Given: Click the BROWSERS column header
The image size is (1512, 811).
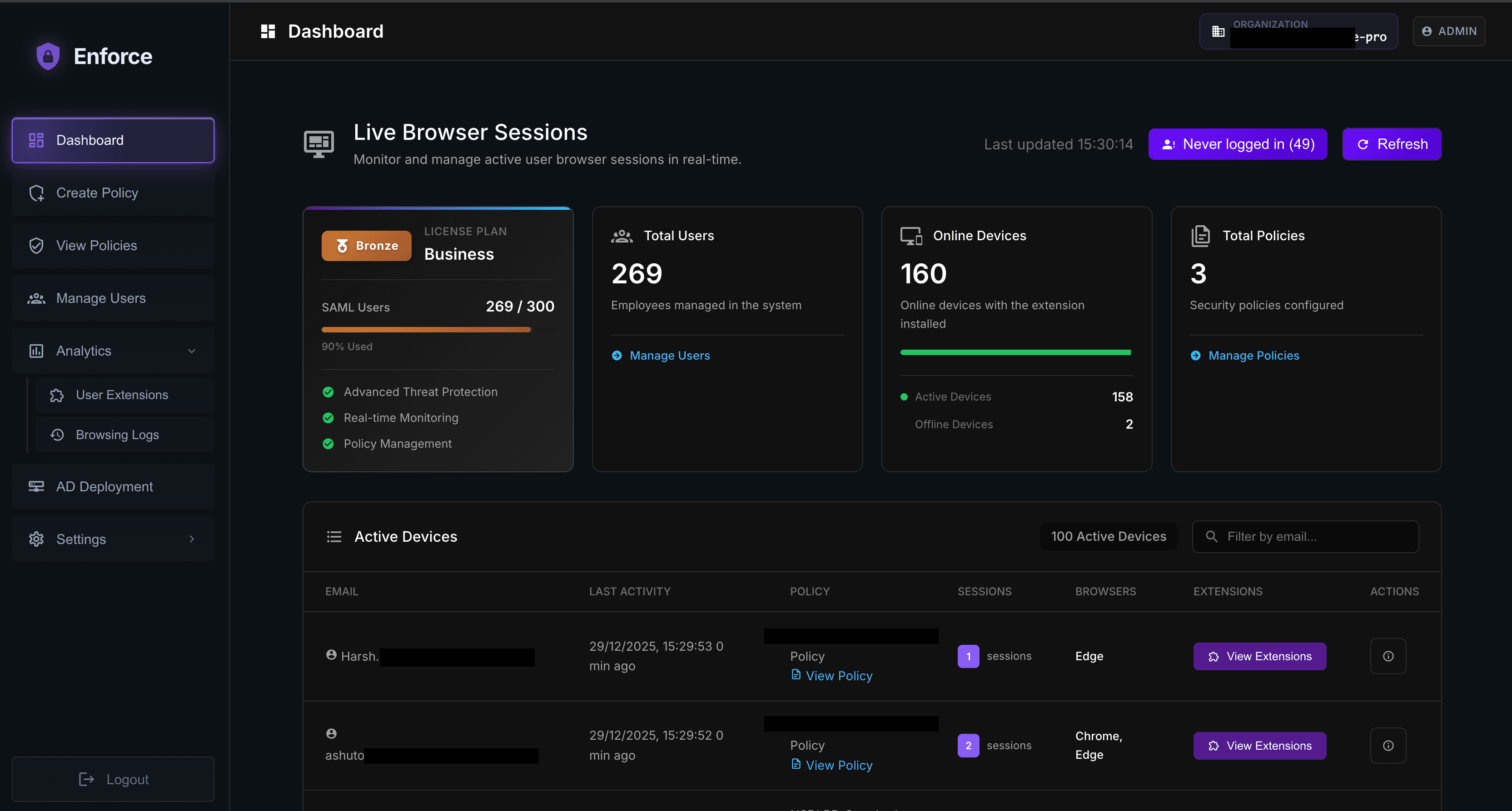Looking at the screenshot, I should coord(1105,592).
